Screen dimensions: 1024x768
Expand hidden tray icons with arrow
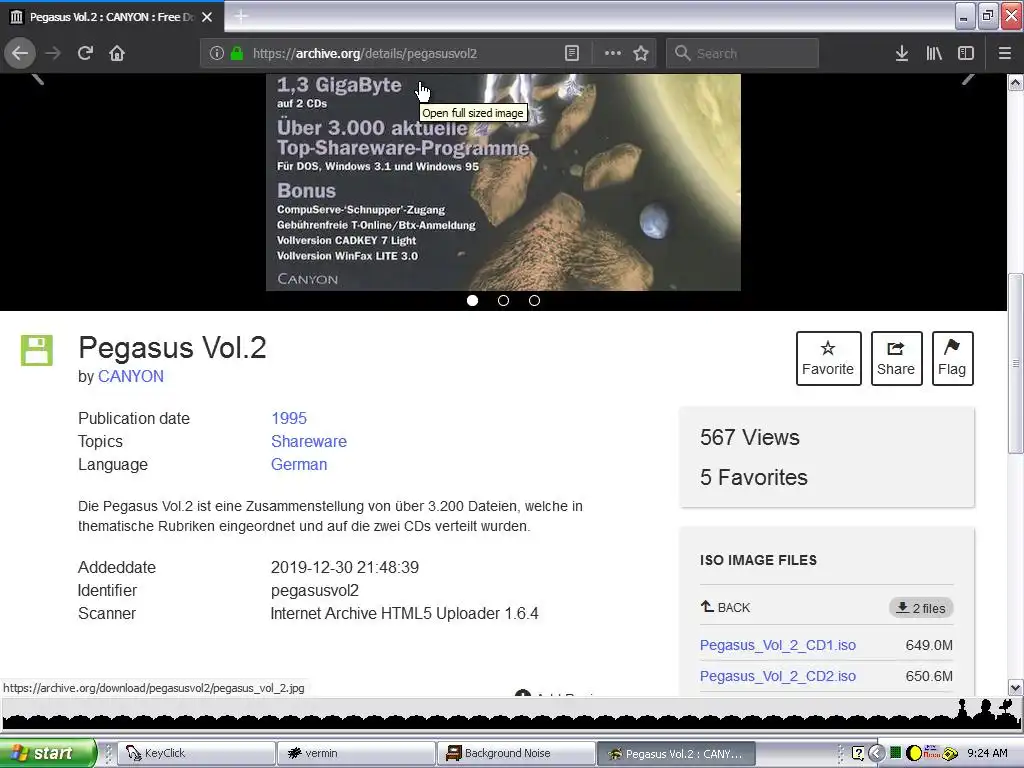point(876,753)
